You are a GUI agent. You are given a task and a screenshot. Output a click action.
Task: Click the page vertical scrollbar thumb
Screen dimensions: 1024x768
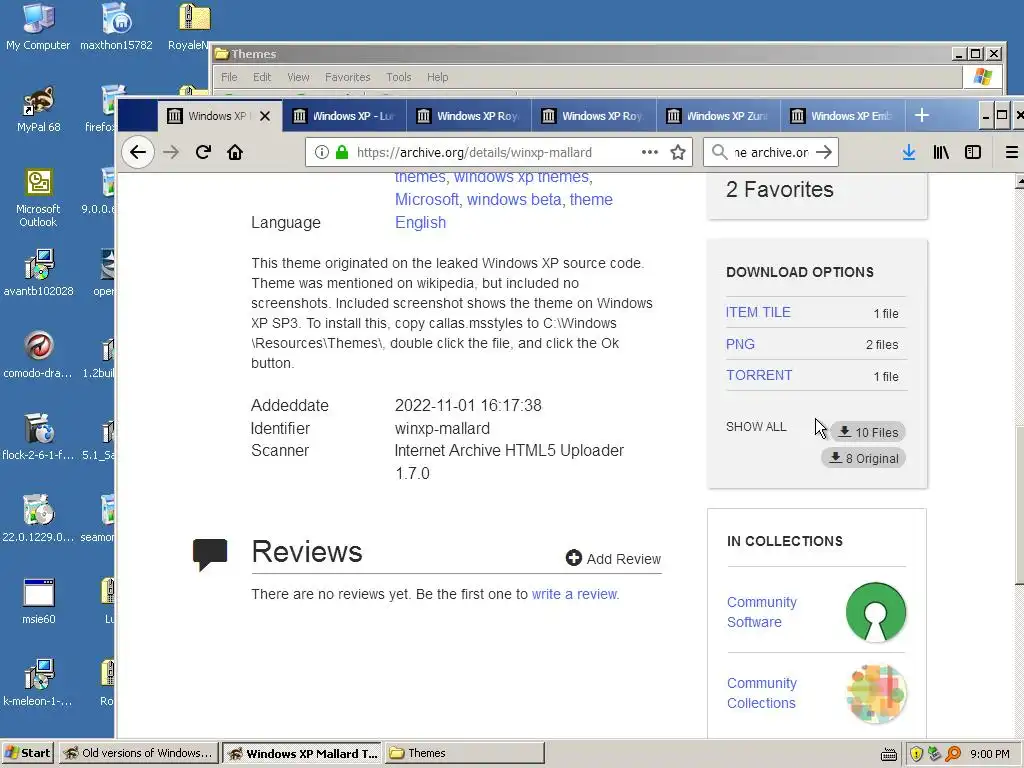click(x=1019, y=505)
